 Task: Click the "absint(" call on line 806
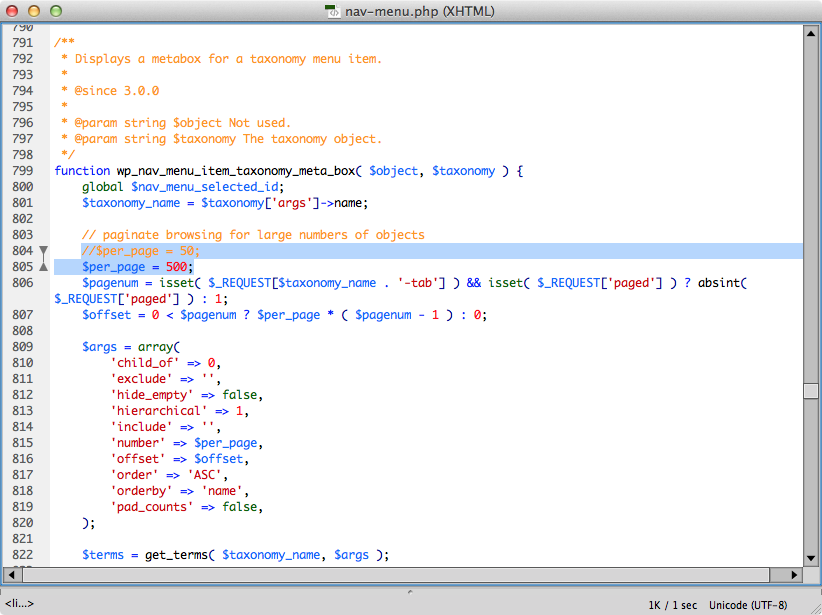(x=722, y=283)
